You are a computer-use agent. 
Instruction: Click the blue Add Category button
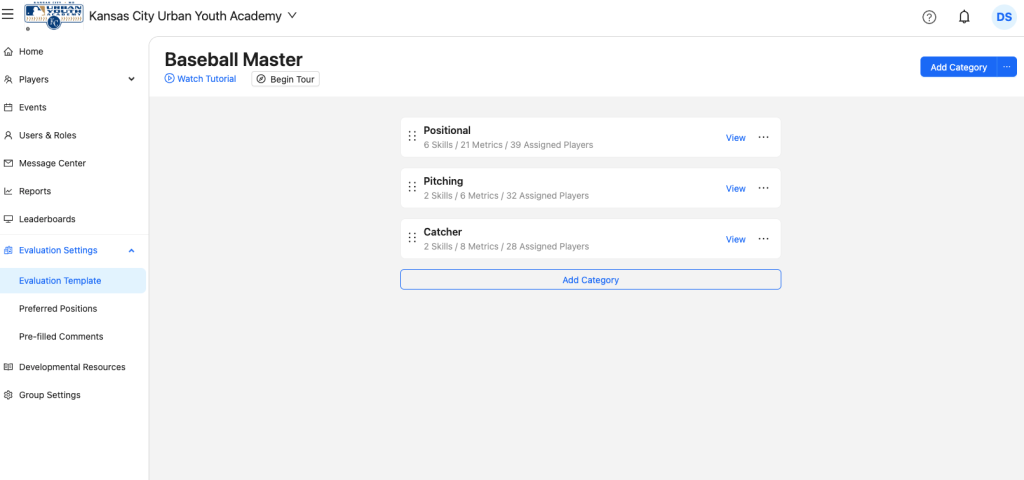coord(958,67)
